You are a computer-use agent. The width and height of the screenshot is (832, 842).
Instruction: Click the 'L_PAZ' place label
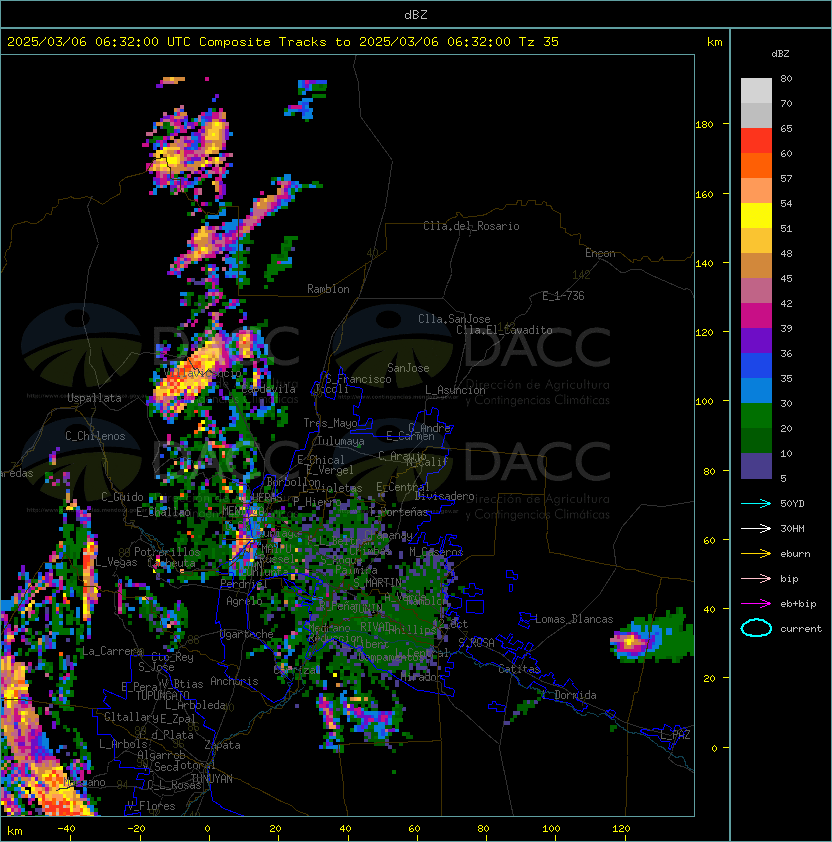(x=675, y=735)
